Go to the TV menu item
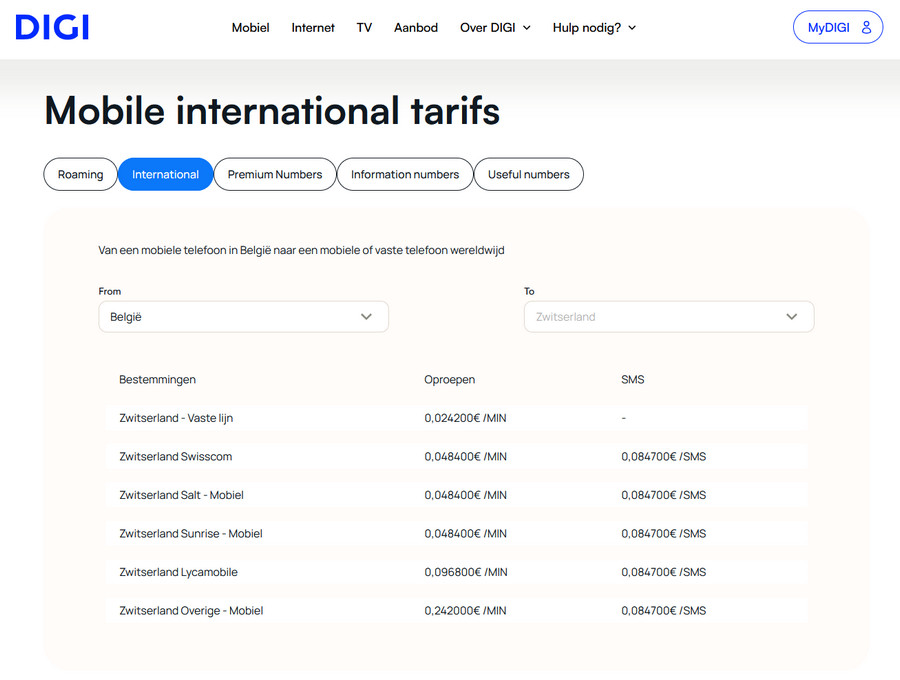The image size is (900, 680). pyautogui.click(x=364, y=28)
